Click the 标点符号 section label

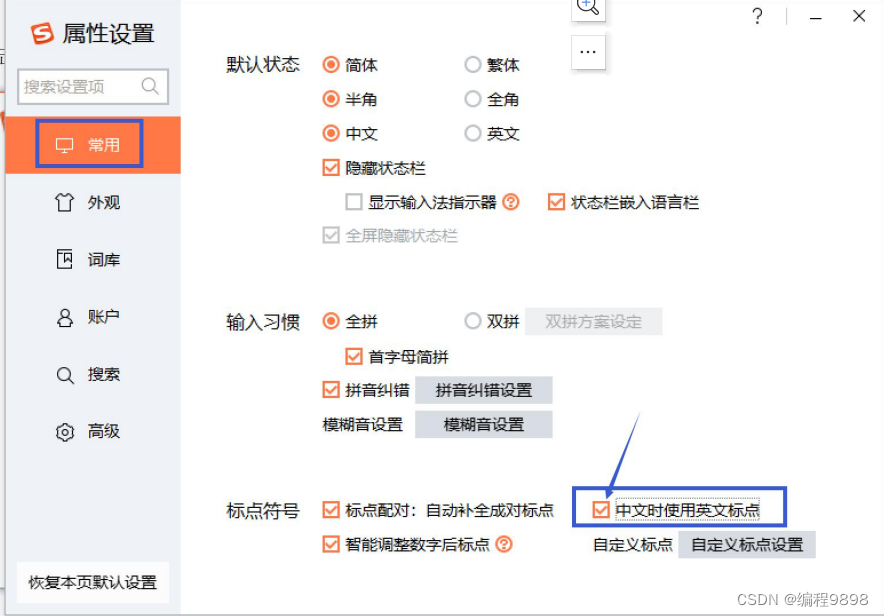tap(263, 511)
